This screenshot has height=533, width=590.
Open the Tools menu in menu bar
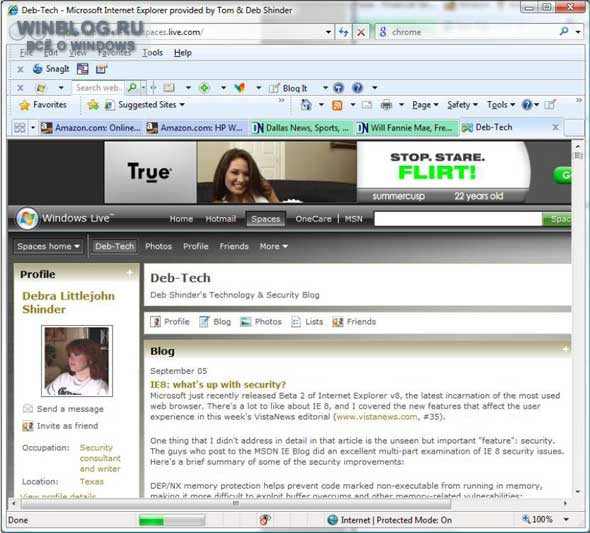[152, 53]
